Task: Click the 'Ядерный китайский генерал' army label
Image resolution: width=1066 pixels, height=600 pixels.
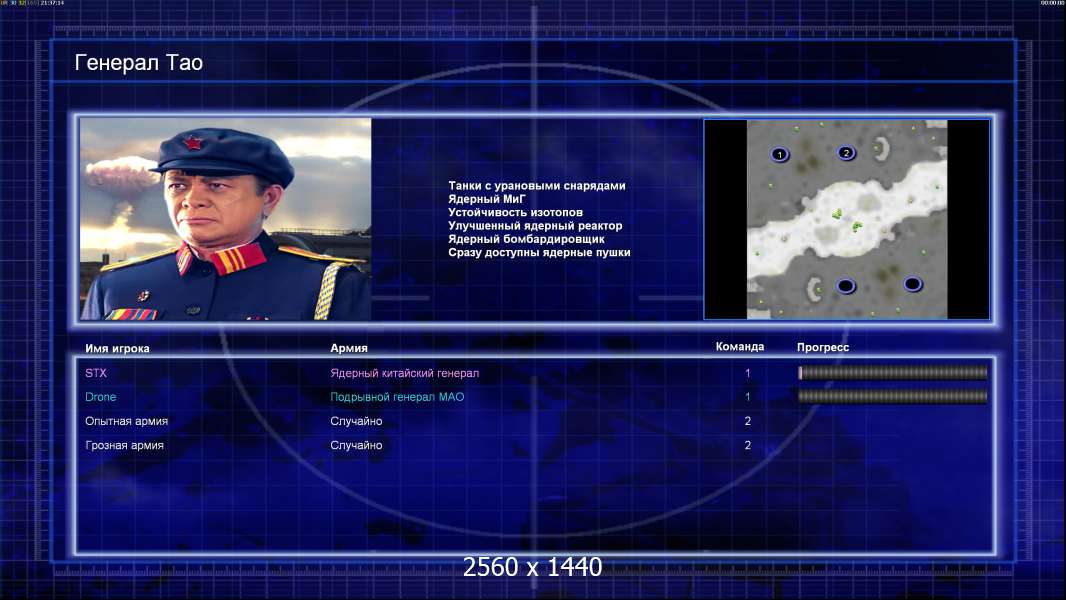Action: pyautogui.click(x=405, y=373)
